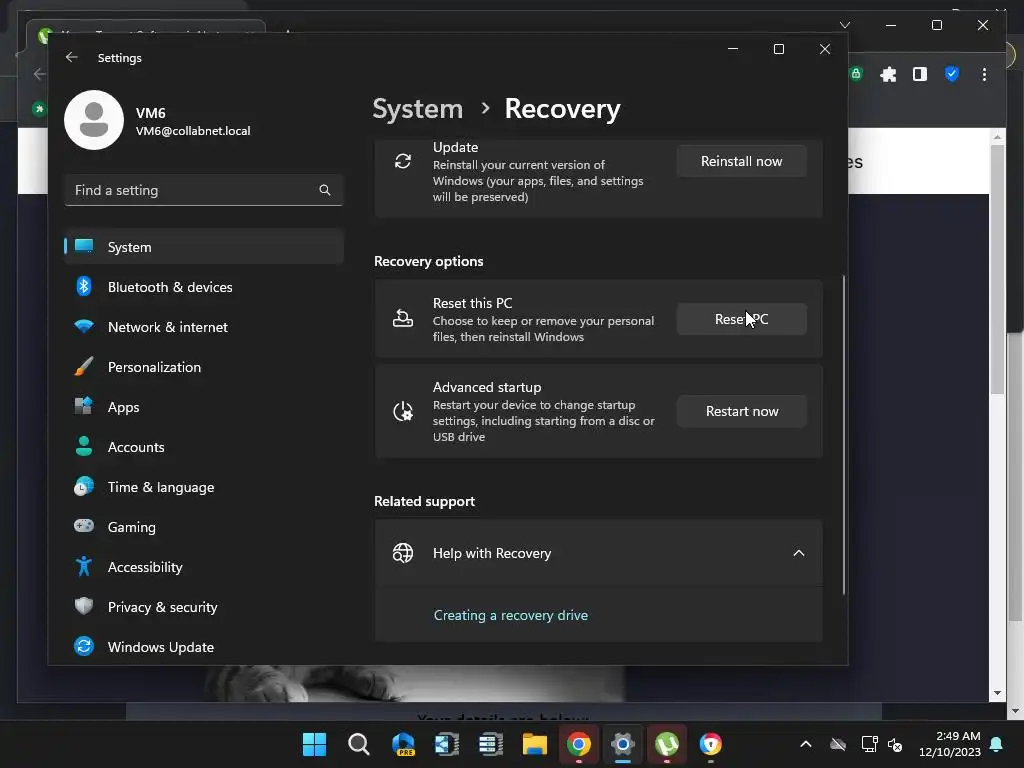Switch to Chrome from taskbar
Screen dimensions: 1024x768
(x=579, y=744)
